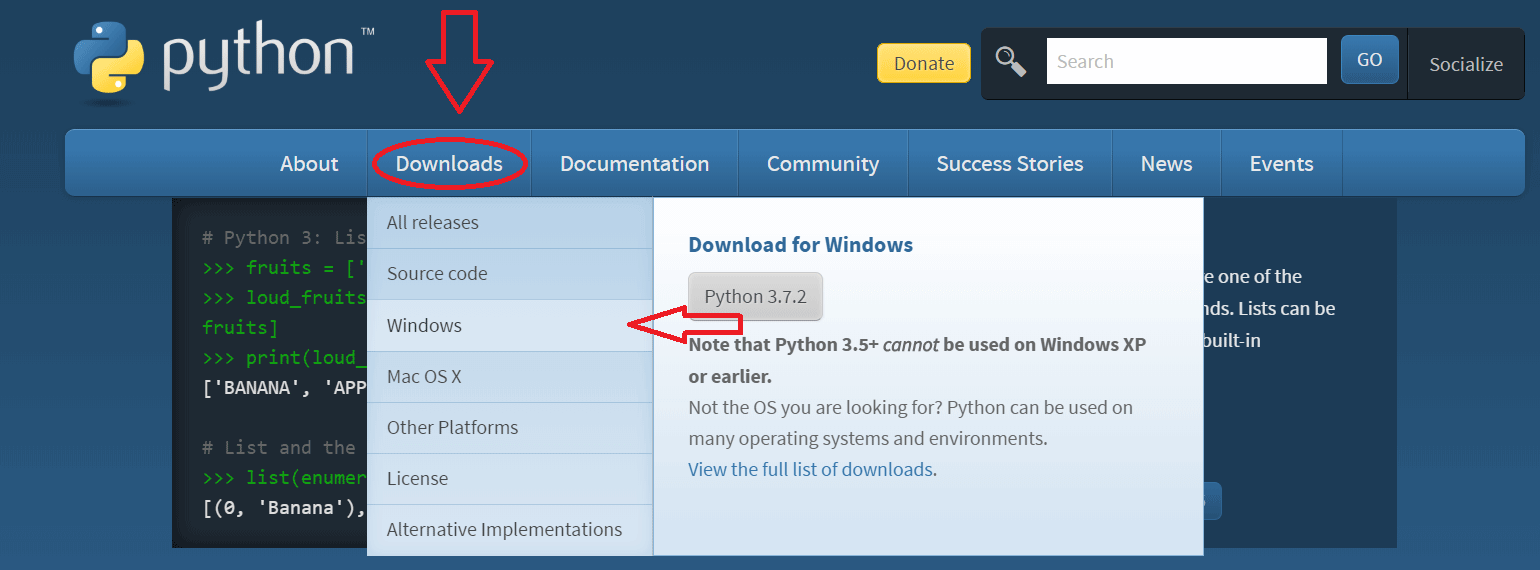Screen dimensions: 1540x570
Task: Type in the Search input field
Action: tap(1186, 61)
